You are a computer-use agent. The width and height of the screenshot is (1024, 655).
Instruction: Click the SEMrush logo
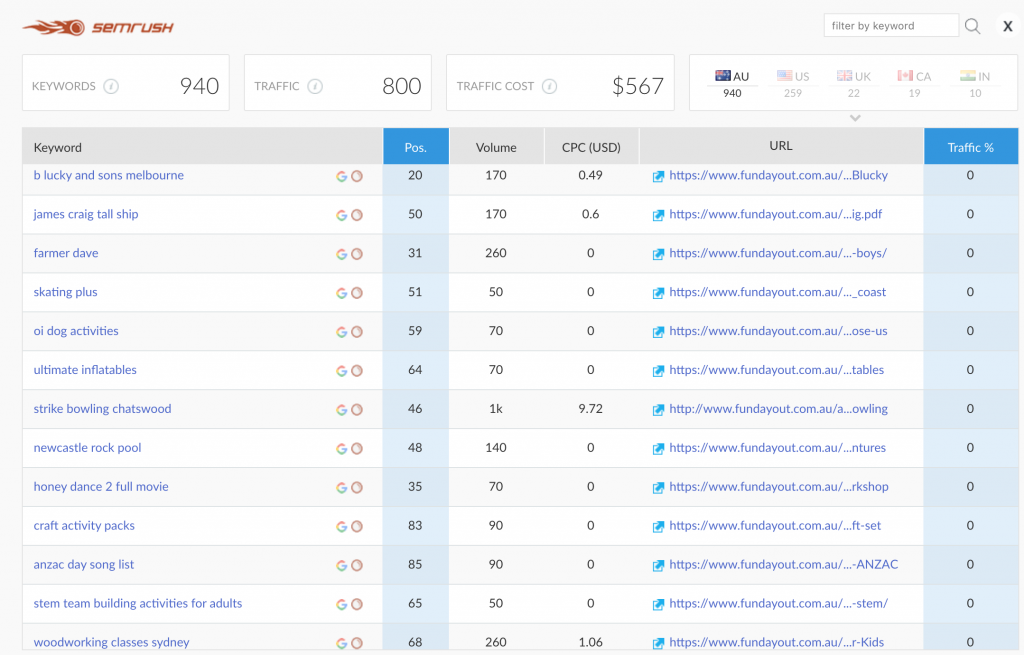tap(98, 27)
